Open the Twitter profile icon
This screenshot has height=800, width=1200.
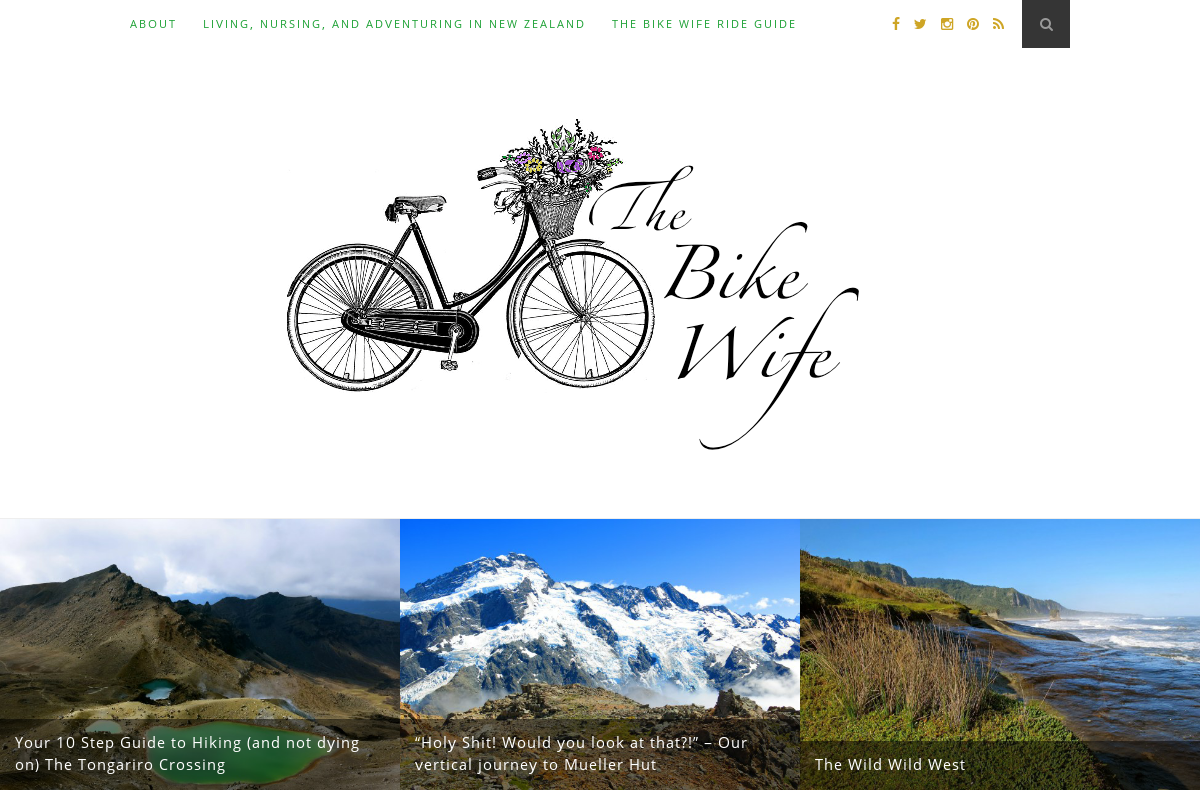pyautogui.click(x=920, y=24)
